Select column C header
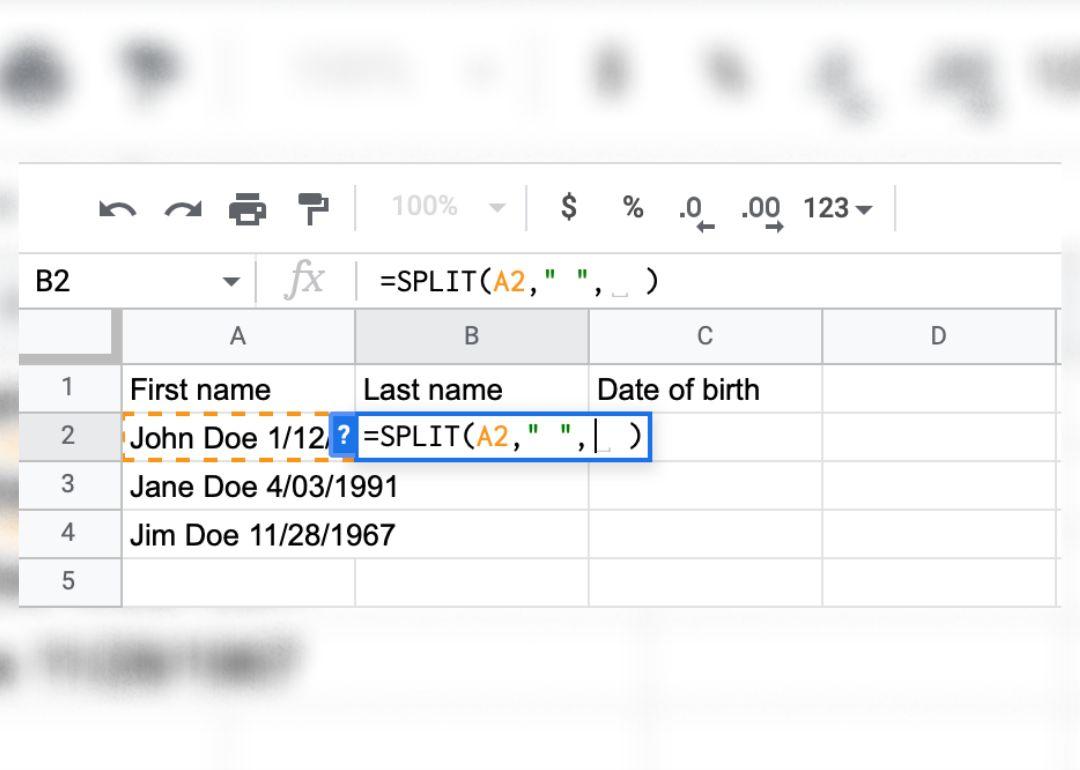Image resolution: width=1080 pixels, height=770 pixels. coord(705,337)
